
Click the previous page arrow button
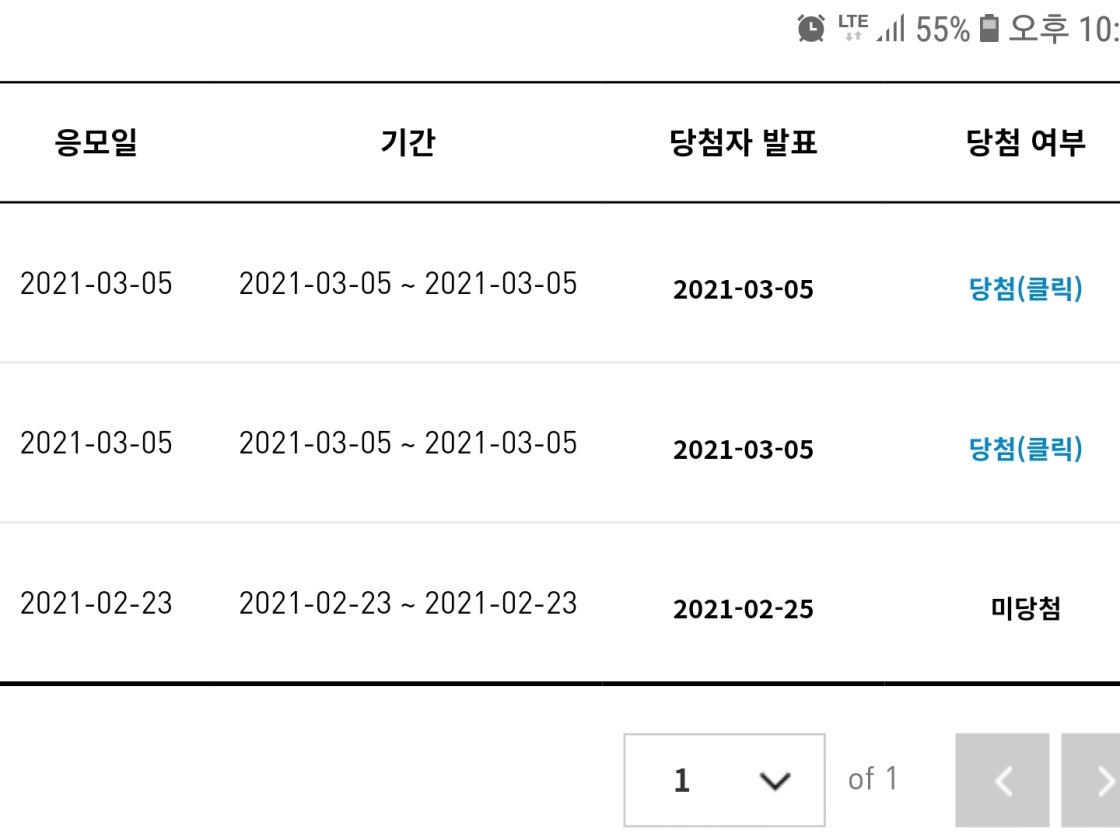(1002, 780)
